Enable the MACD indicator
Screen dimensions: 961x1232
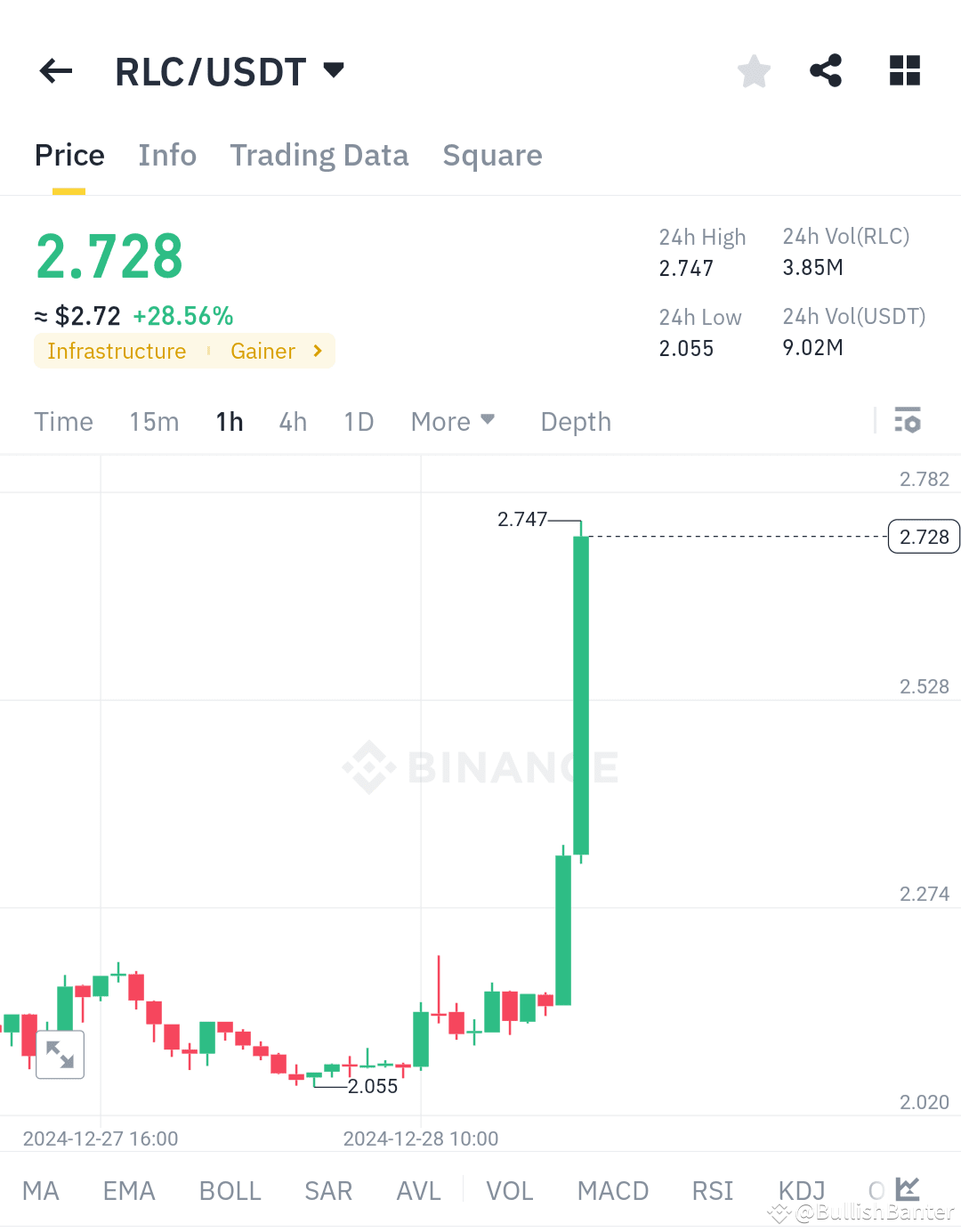(x=612, y=1190)
